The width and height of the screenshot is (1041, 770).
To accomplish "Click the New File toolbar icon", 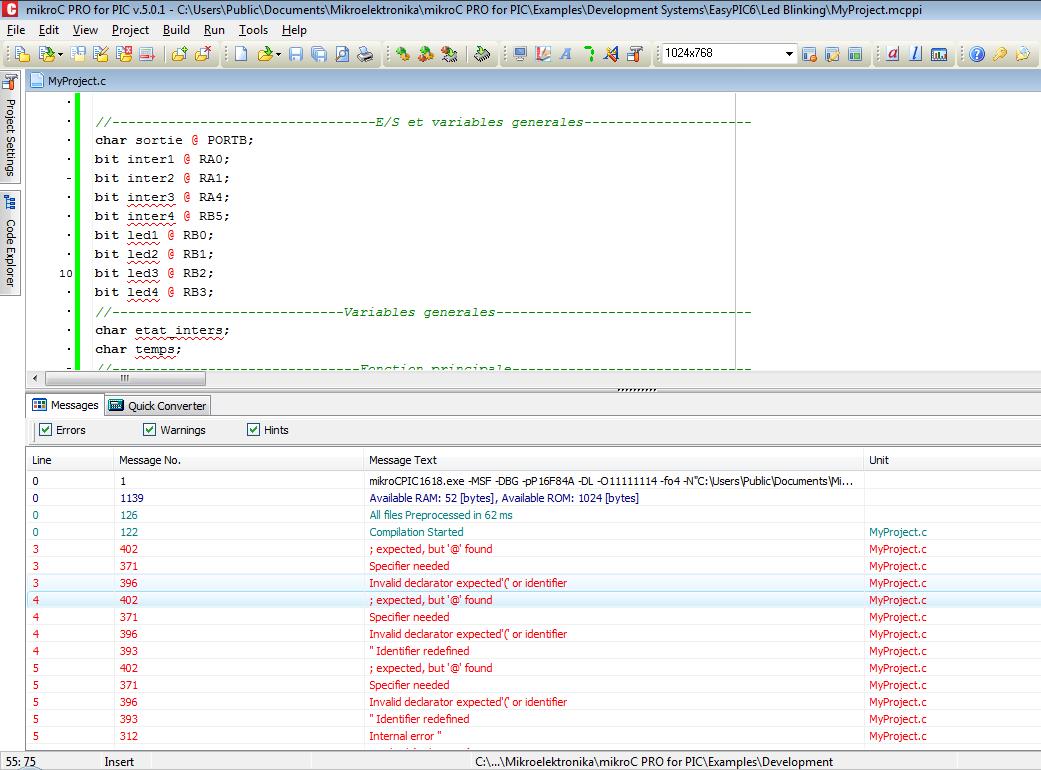I will (x=241, y=54).
